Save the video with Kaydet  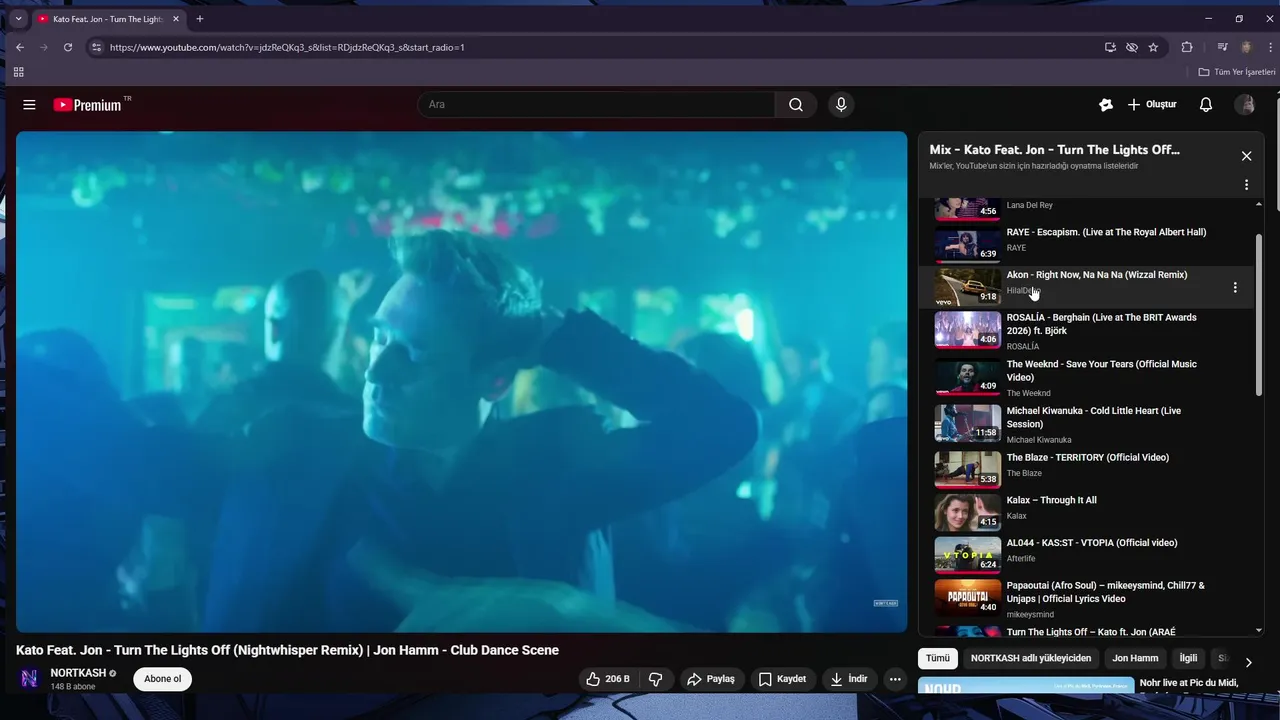[782, 679]
